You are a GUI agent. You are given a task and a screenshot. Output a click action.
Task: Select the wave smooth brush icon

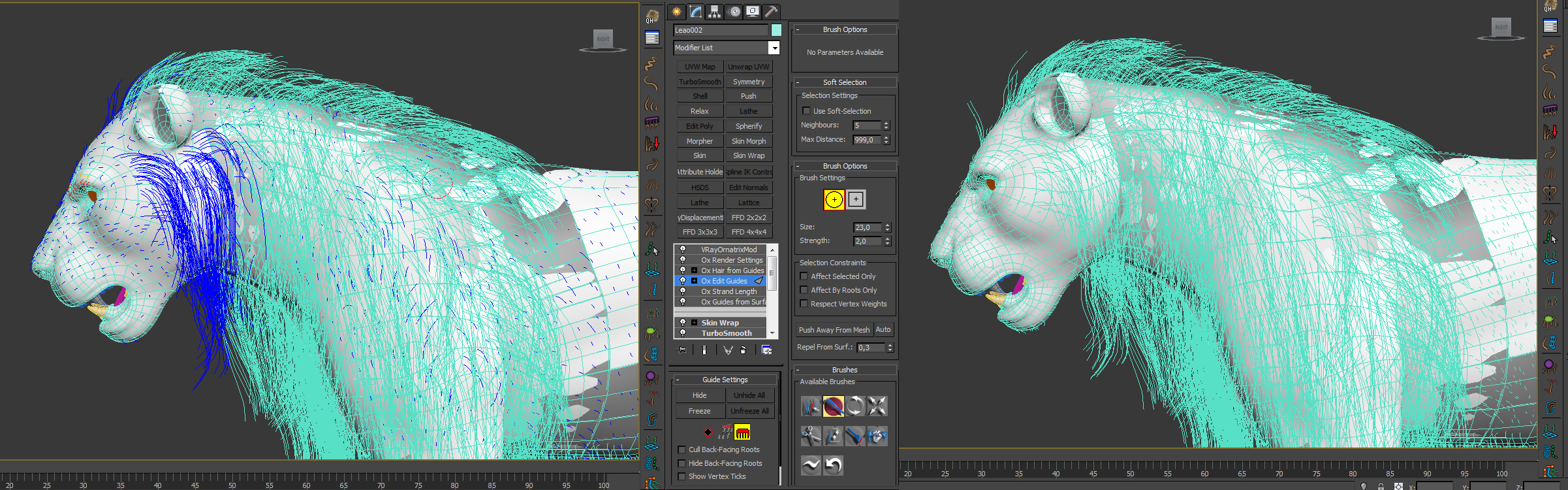pyautogui.click(x=811, y=465)
